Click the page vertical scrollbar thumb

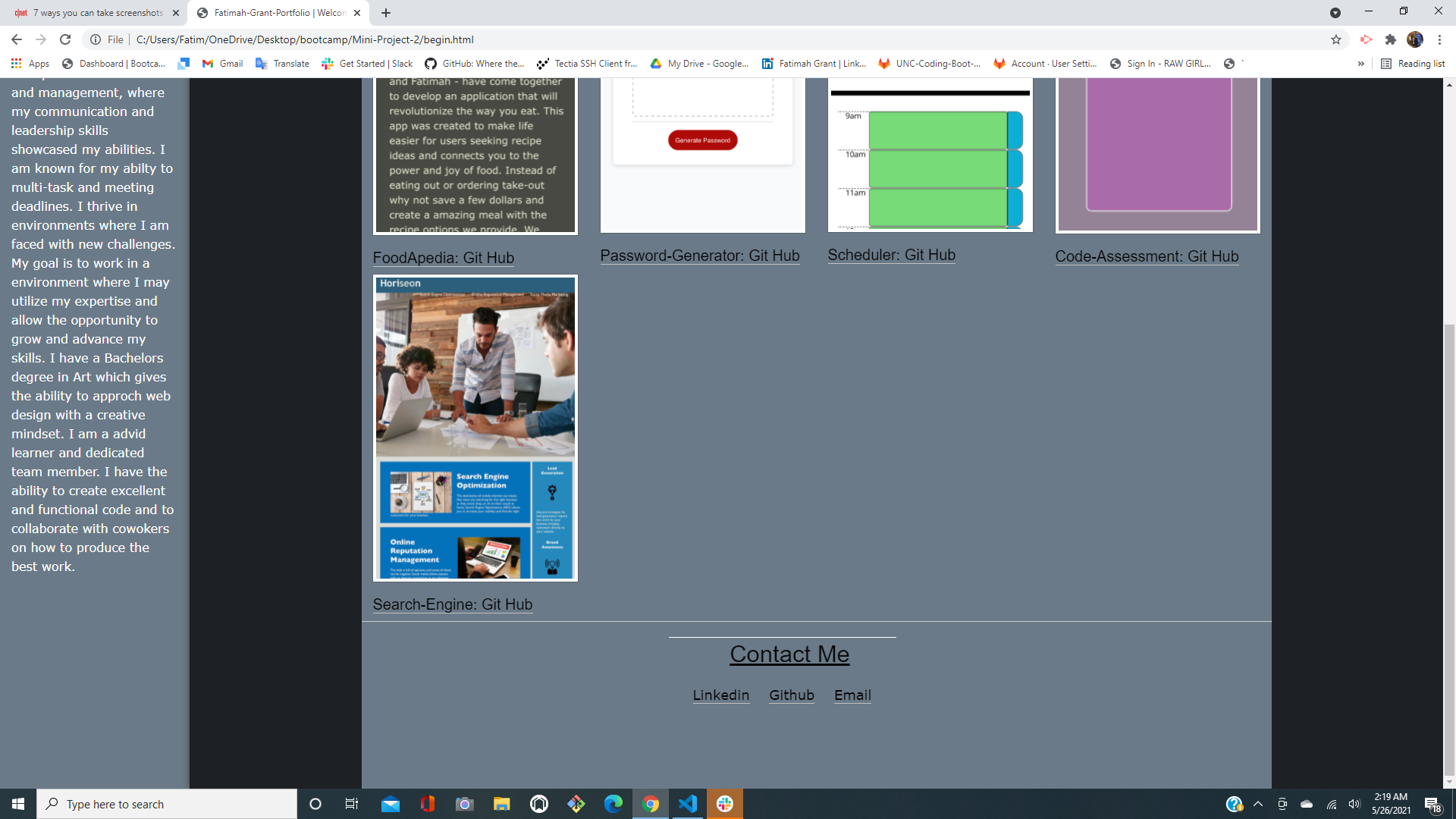coord(1449,550)
